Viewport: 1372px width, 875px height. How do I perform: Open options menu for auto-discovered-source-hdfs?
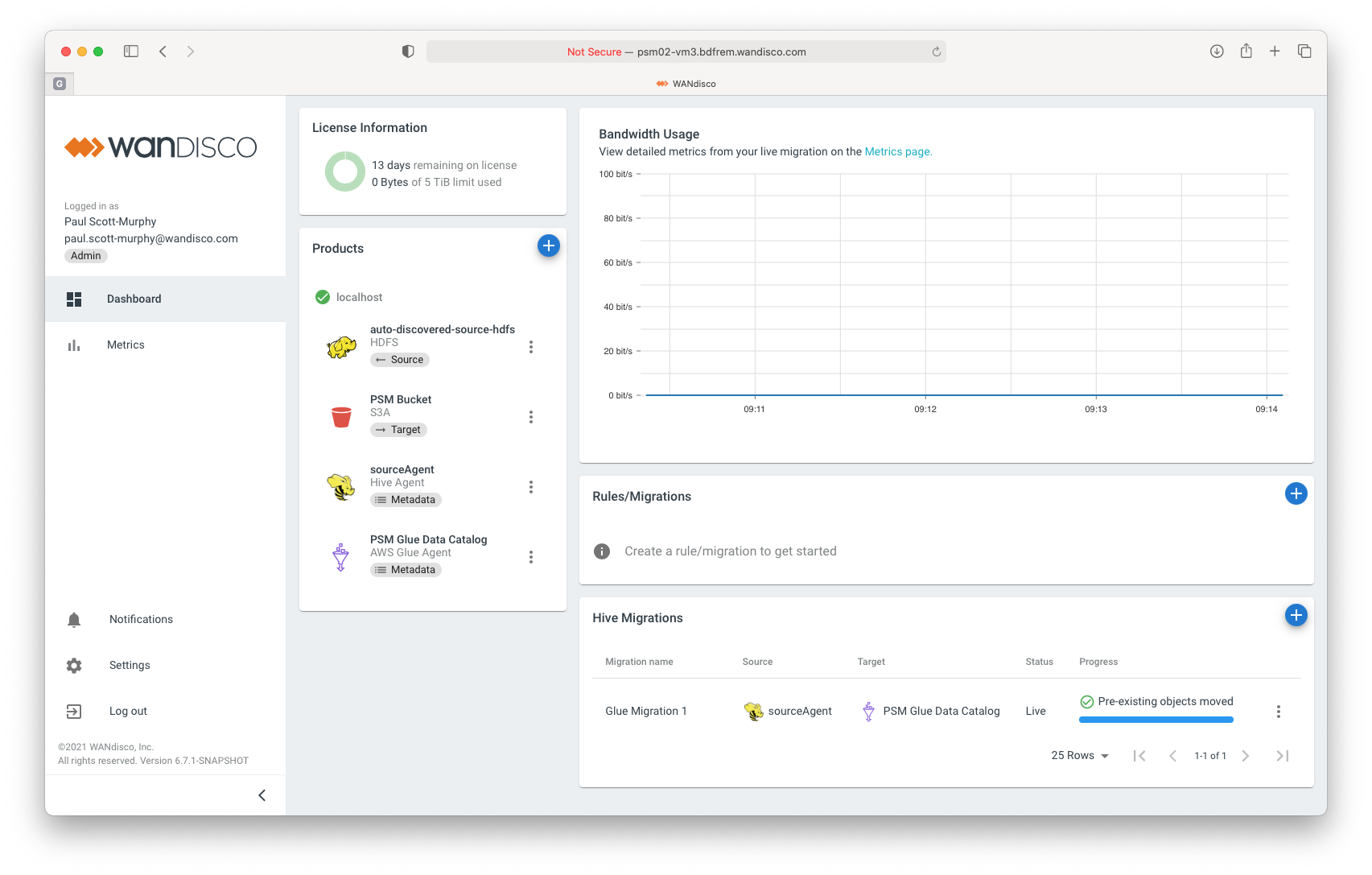[x=530, y=347]
